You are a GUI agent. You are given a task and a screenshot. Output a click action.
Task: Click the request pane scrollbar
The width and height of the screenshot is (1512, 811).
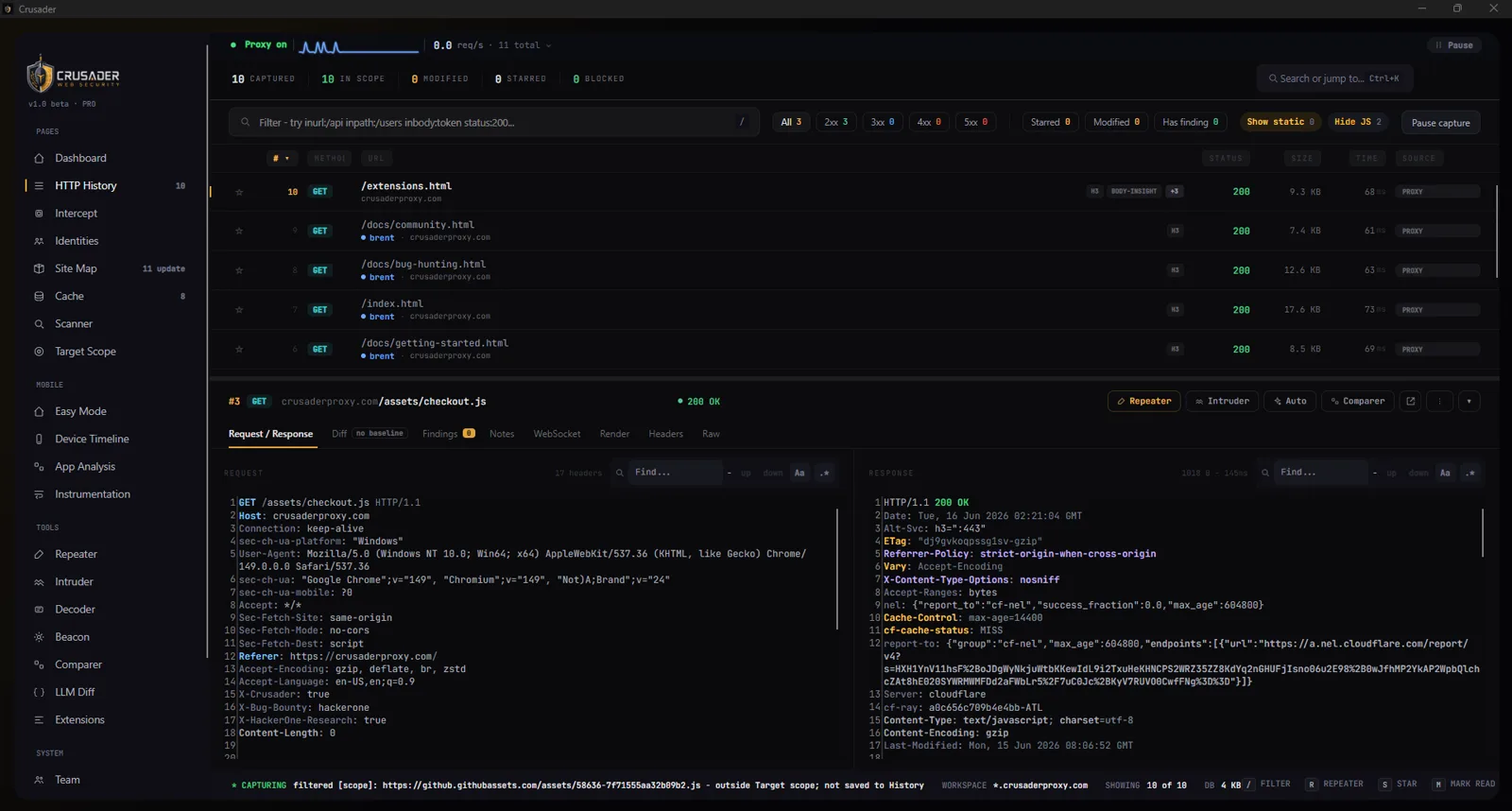(x=837, y=569)
